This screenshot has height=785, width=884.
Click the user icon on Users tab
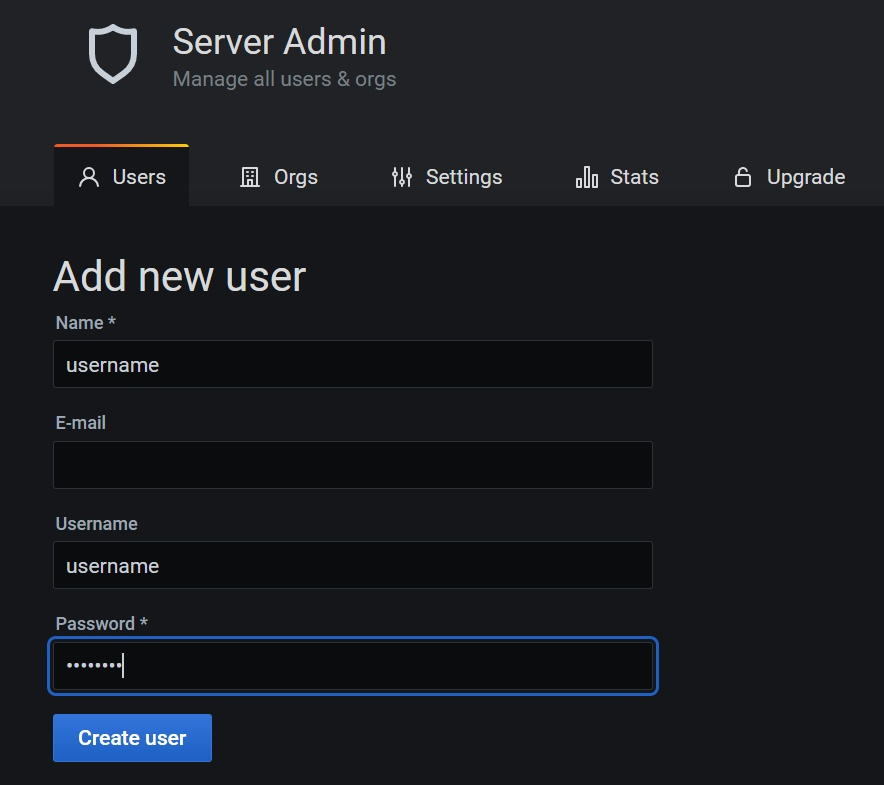89,177
